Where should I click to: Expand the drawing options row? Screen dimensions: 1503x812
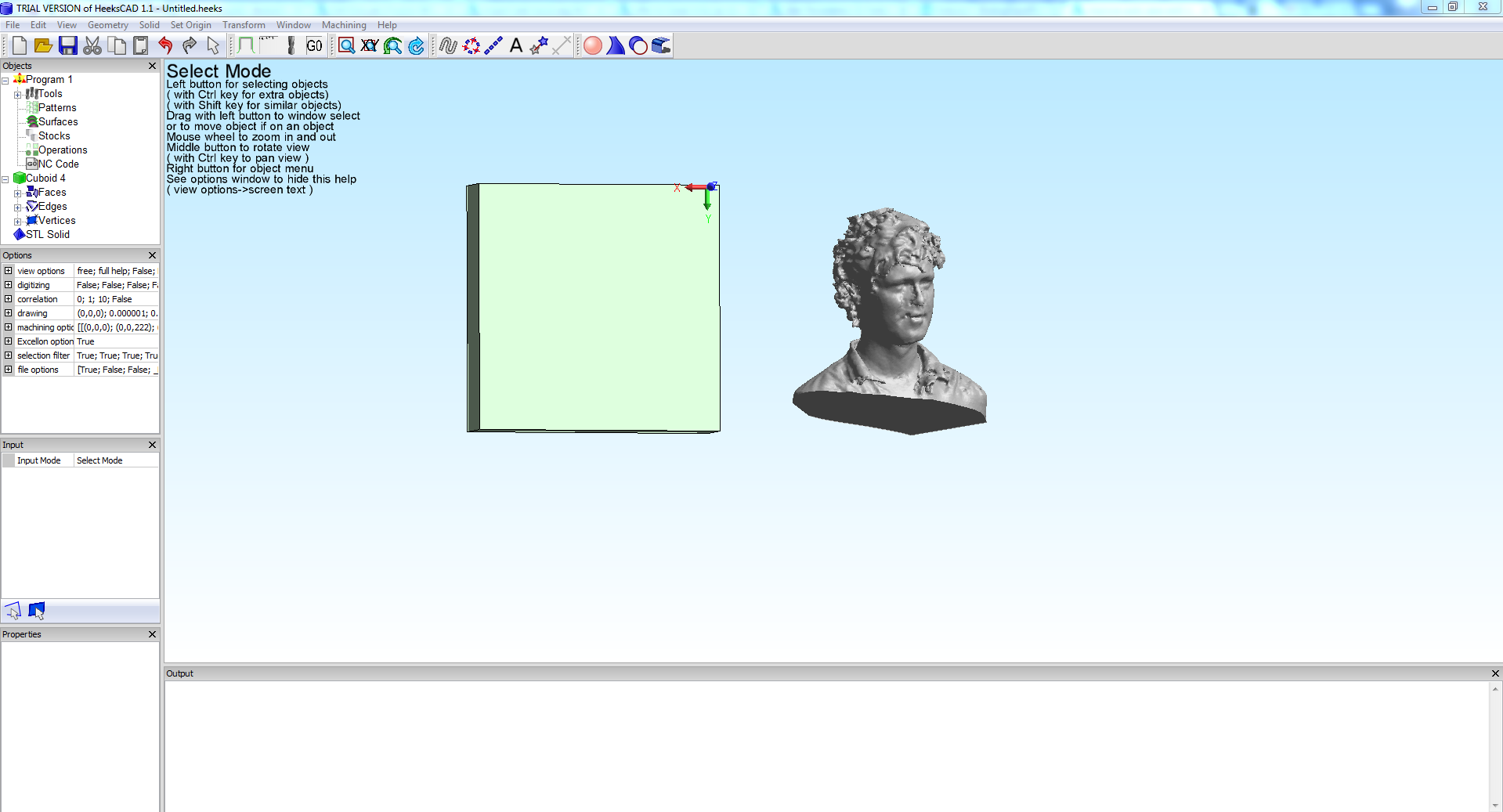9,313
